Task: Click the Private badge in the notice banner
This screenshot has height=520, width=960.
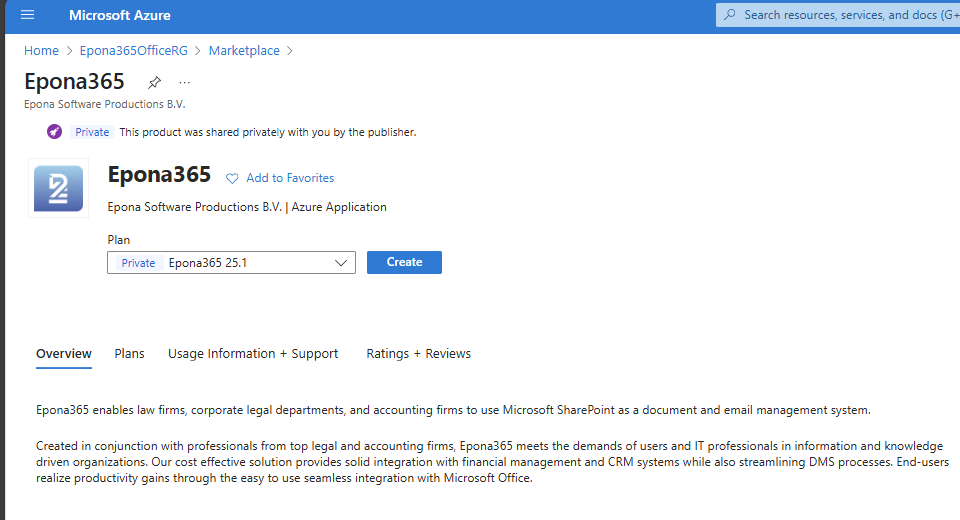Action: (x=92, y=132)
